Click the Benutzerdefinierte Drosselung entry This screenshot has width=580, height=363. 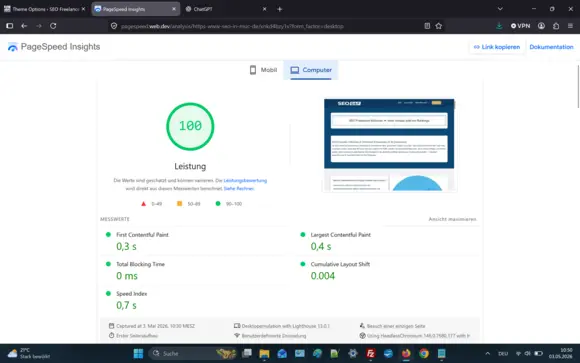pos(270,336)
